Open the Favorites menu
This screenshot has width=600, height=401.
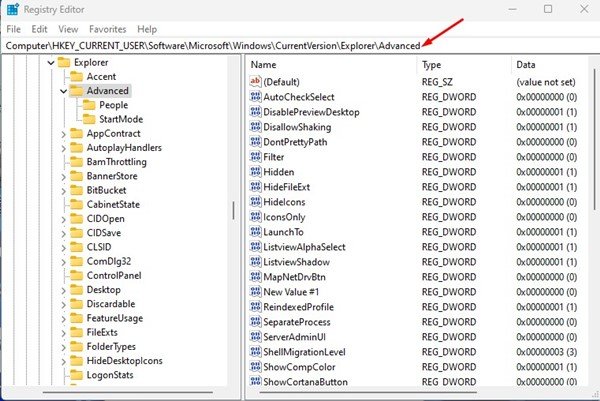coord(108,29)
